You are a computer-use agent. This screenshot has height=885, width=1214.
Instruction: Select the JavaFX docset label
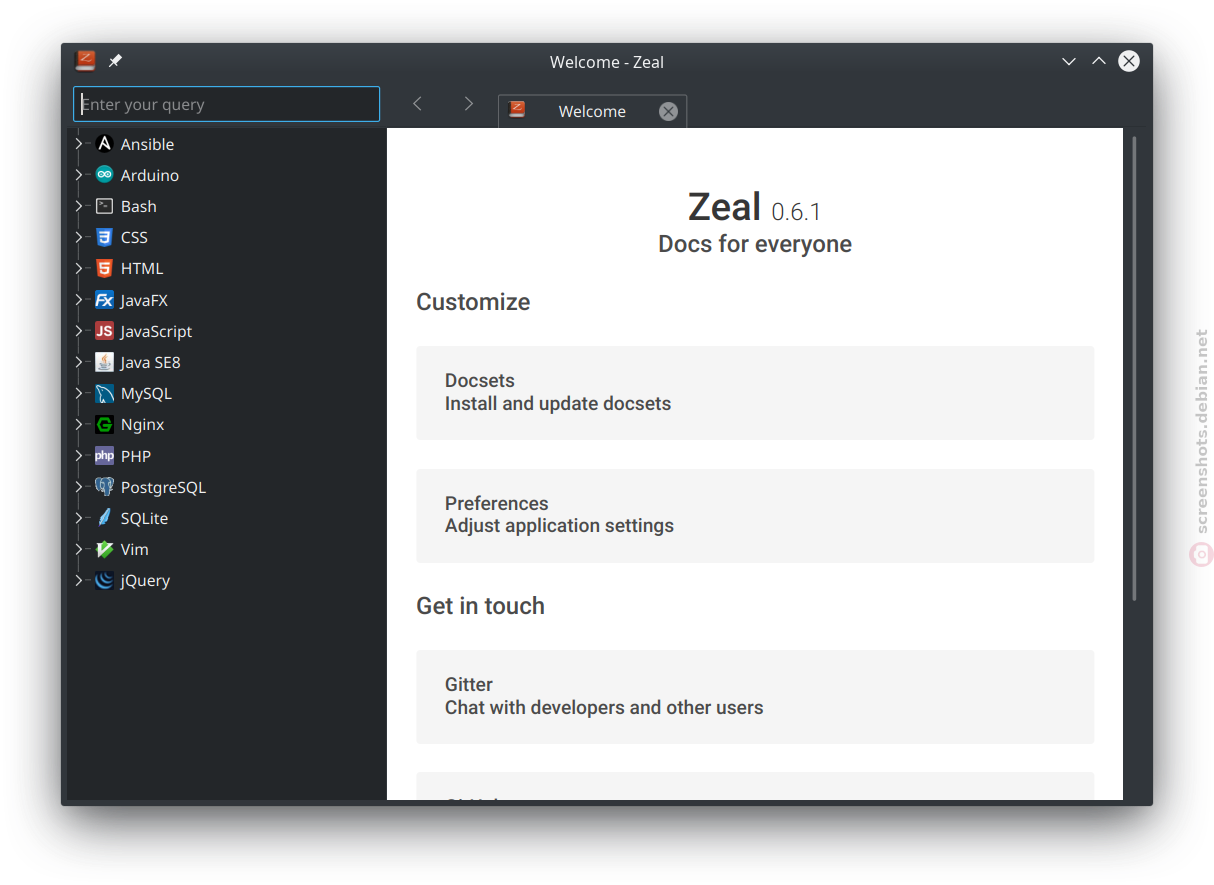(x=145, y=300)
